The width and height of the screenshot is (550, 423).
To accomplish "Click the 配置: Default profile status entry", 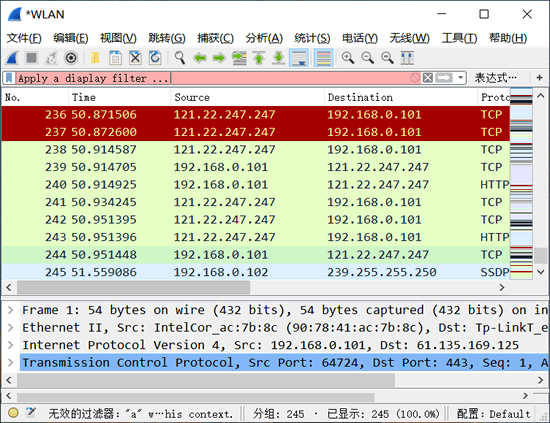I will tap(493, 414).
